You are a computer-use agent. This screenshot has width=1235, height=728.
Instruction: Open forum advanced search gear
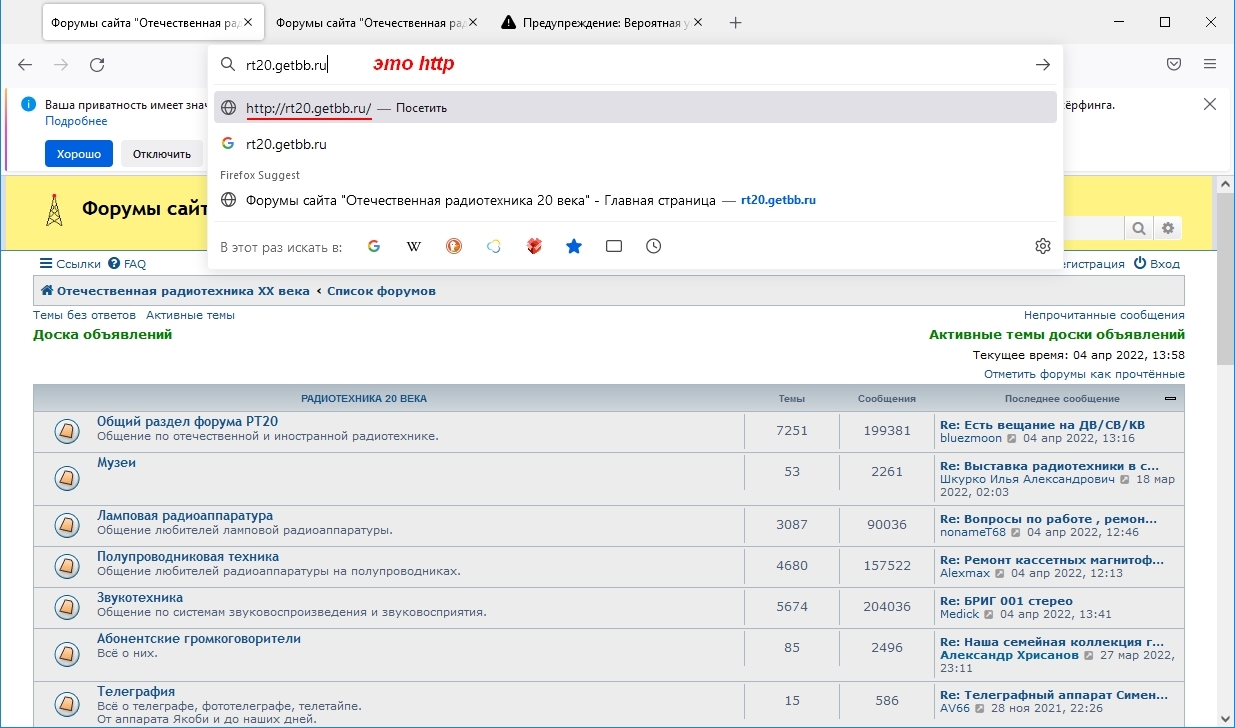coord(1167,229)
